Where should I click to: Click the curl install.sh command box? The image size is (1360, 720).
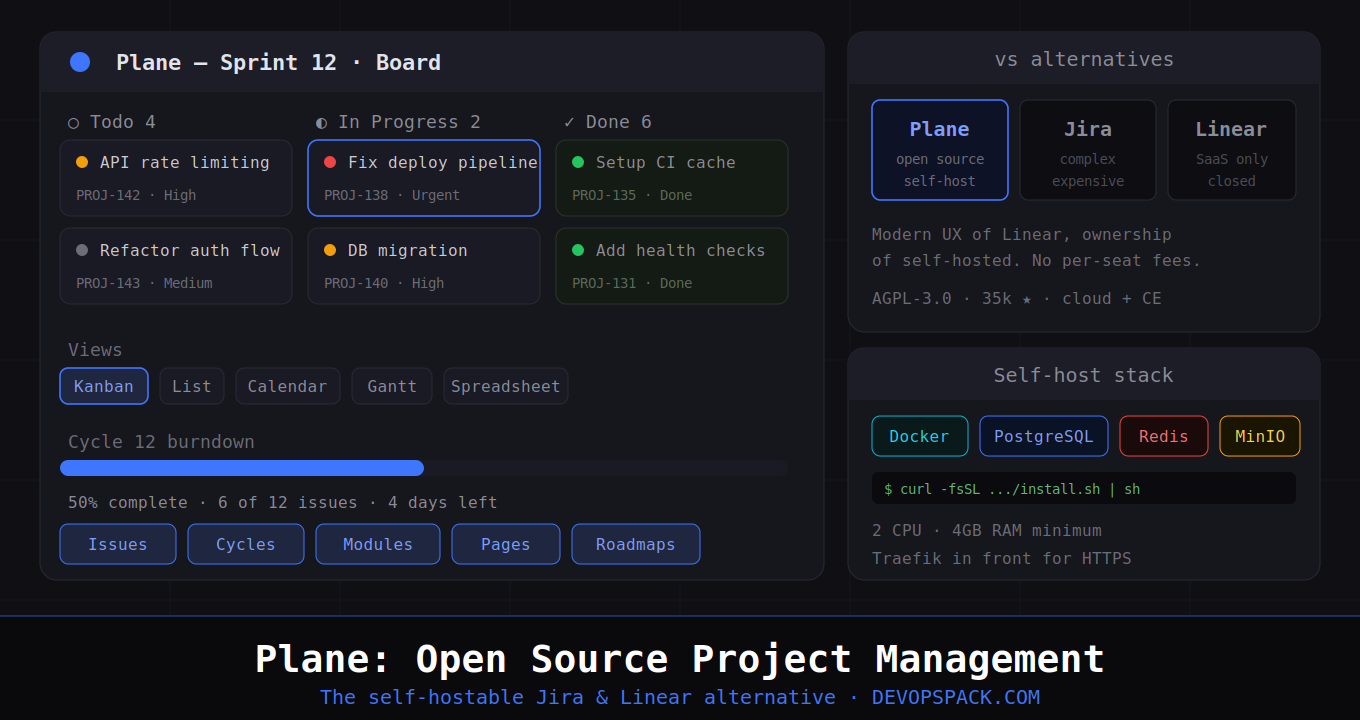click(1084, 488)
